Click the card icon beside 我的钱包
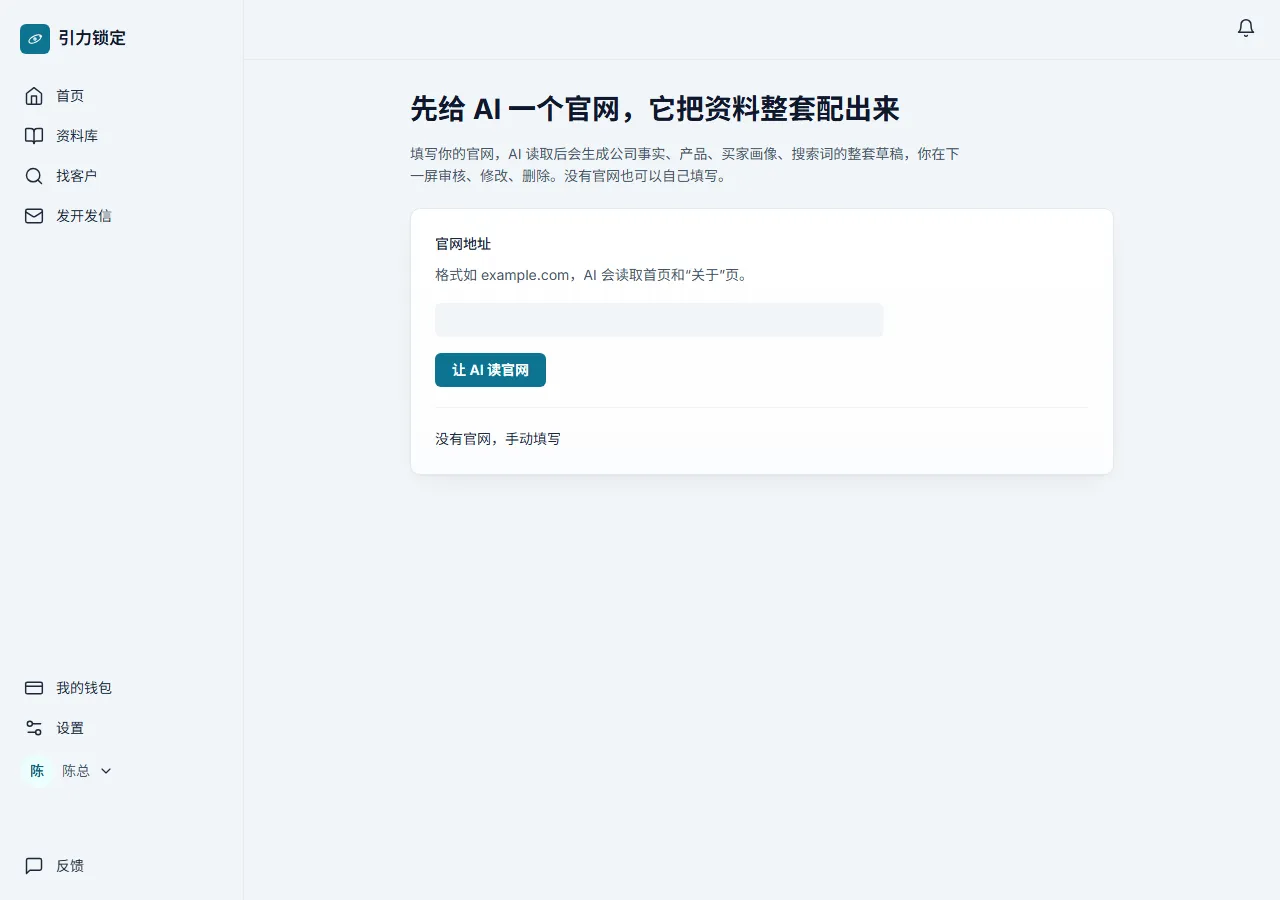This screenshot has height=900, width=1280. click(34, 688)
